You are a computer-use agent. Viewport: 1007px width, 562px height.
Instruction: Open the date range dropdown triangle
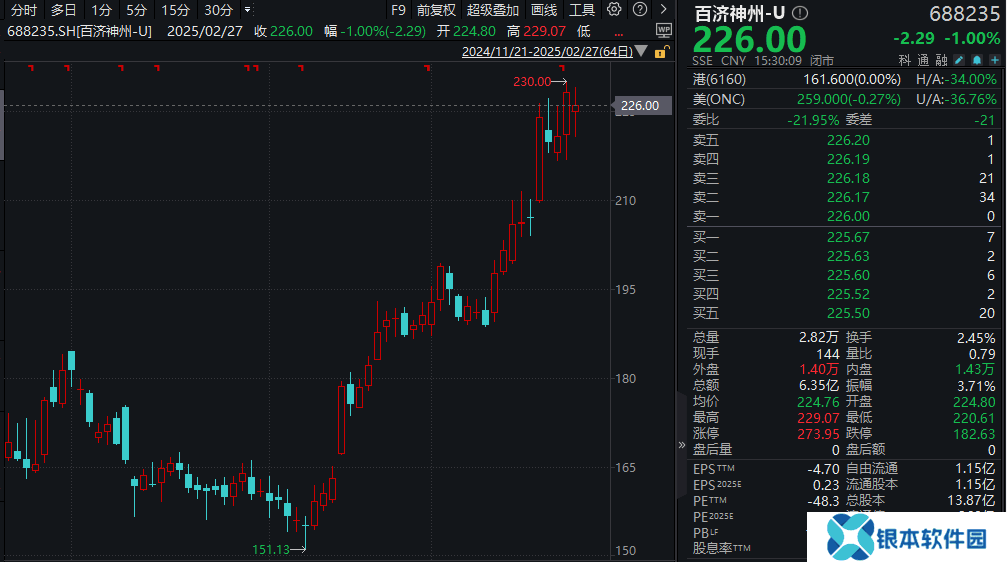coord(639,51)
